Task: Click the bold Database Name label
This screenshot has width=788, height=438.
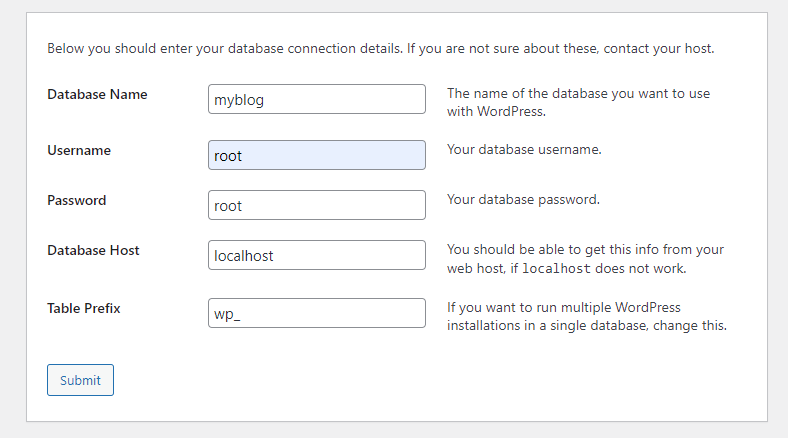Action: click(x=97, y=94)
